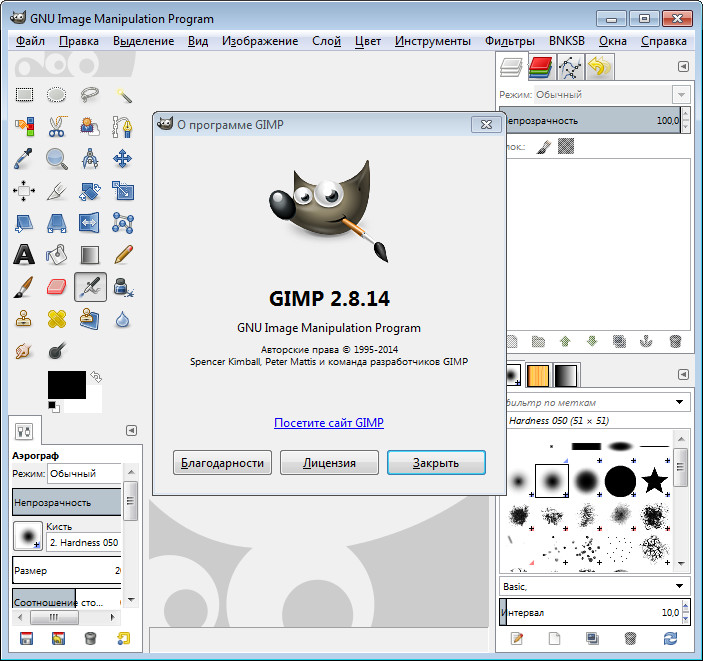Select the Shear tool

tap(24, 223)
